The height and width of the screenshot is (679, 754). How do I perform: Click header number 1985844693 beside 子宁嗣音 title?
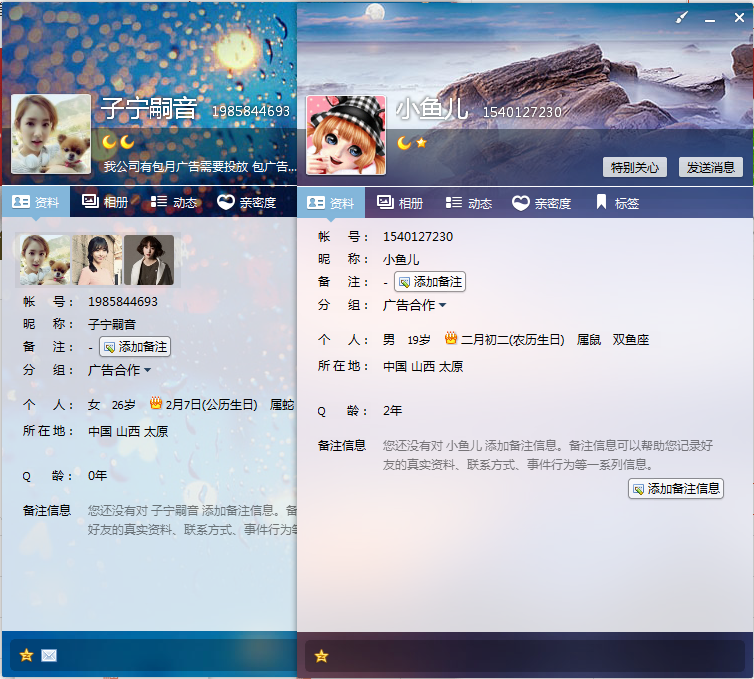click(x=251, y=111)
